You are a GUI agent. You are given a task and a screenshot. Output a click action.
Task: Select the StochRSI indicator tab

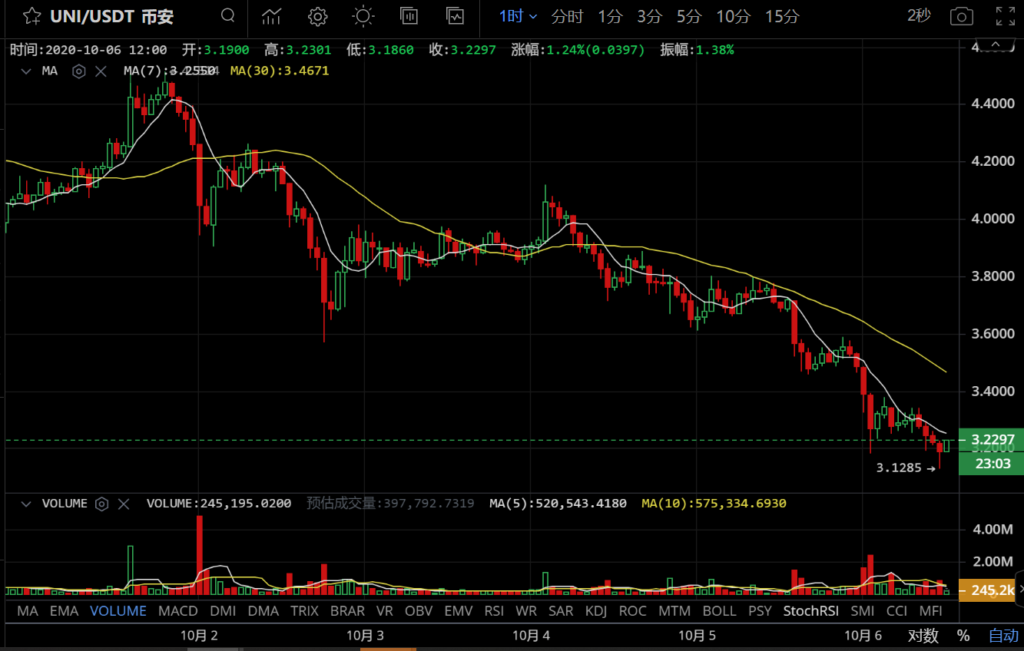[x=809, y=610]
